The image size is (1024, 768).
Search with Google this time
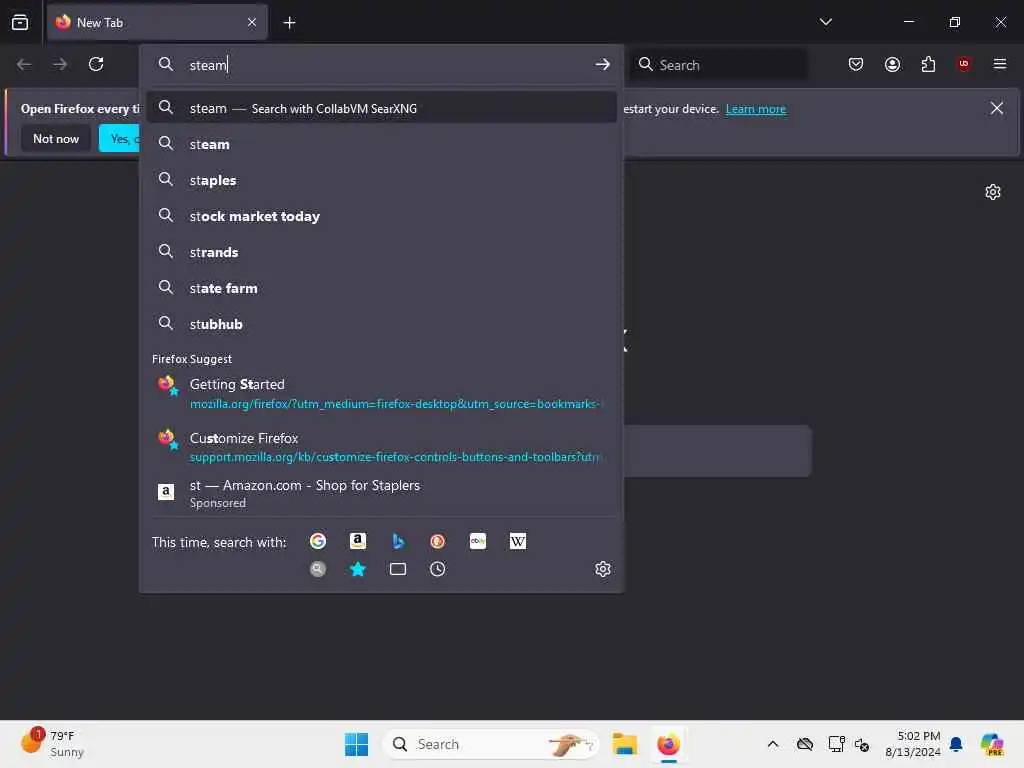[318, 541]
